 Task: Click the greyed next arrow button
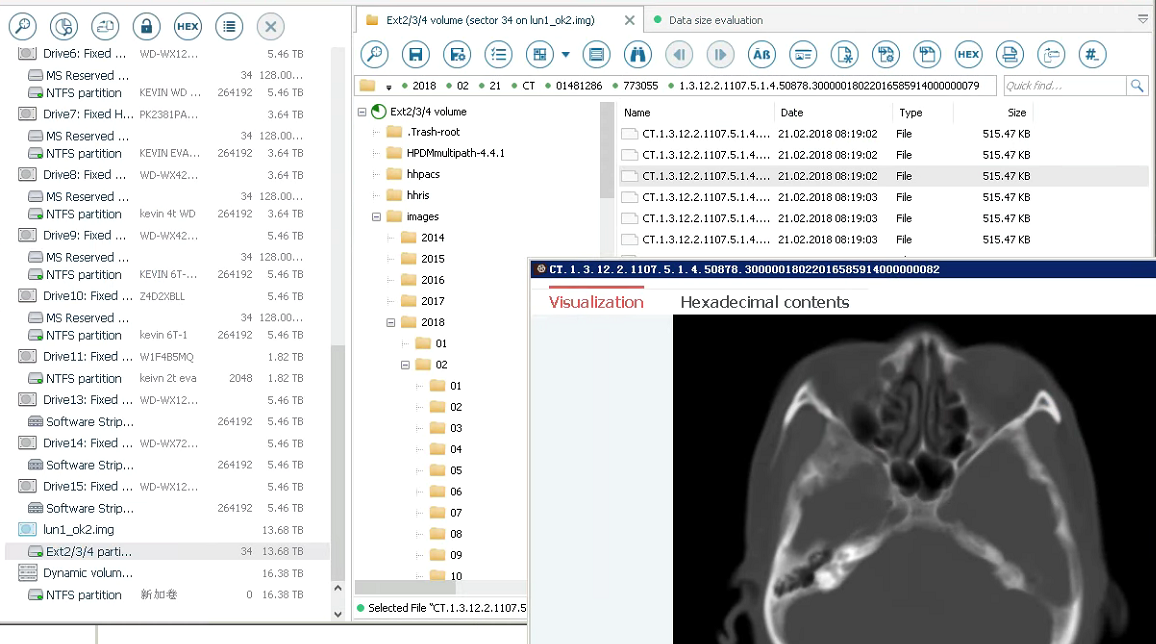(720, 55)
